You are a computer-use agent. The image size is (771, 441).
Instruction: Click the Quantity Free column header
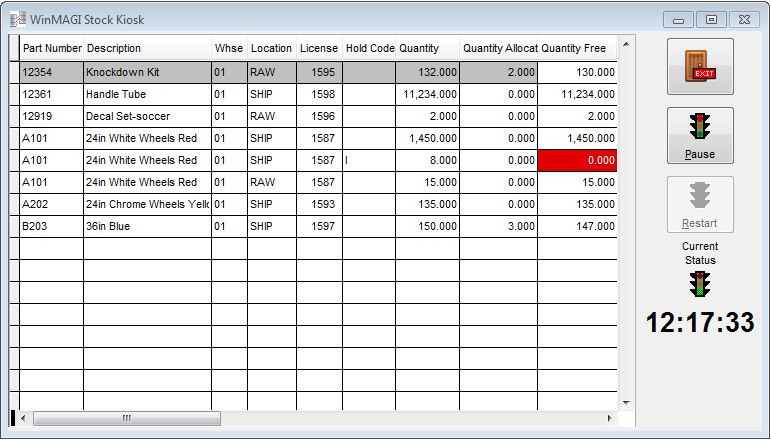click(577, 48)
